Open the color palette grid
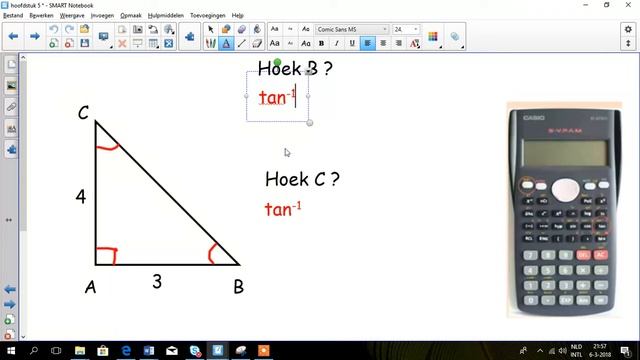640x360 pixels. tap(433, 37)
